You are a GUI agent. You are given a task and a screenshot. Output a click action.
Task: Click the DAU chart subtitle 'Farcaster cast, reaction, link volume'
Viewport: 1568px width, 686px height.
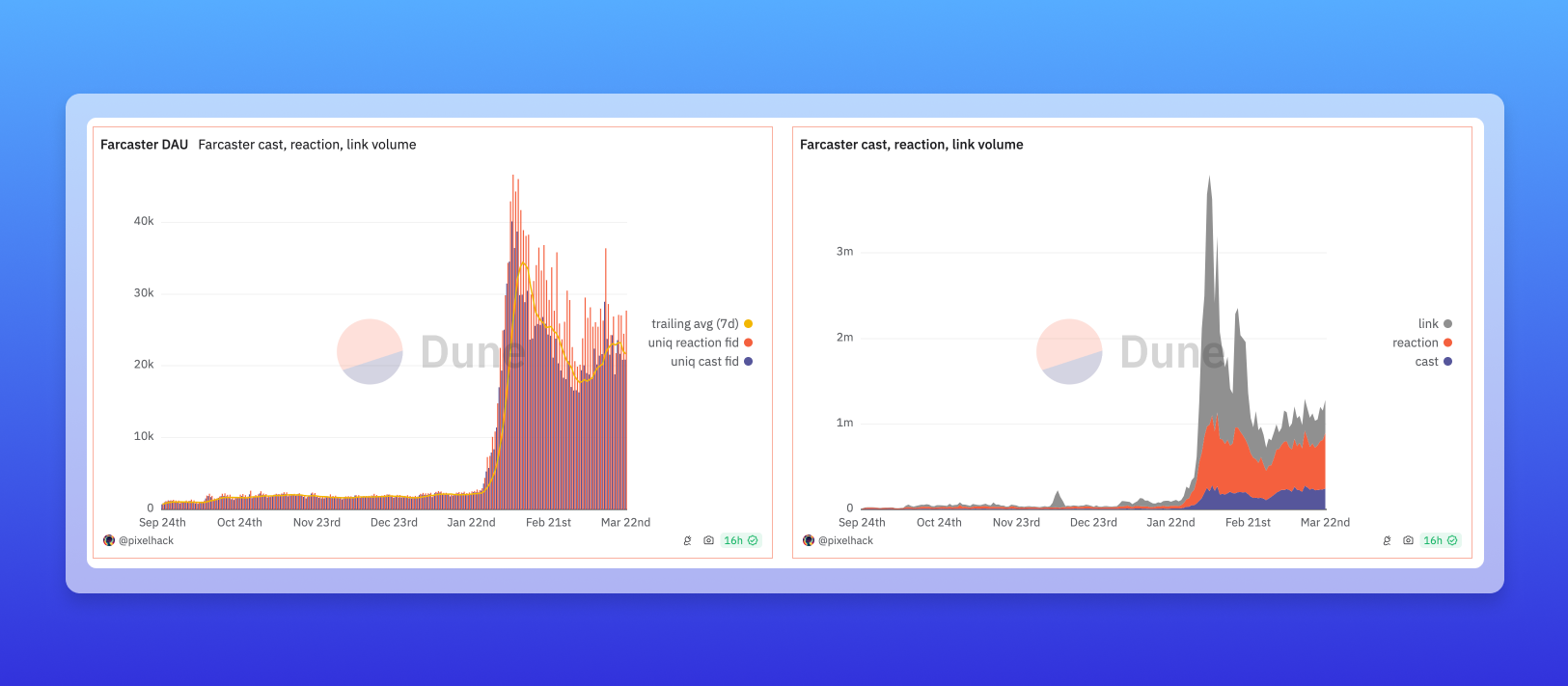(307, 145)
